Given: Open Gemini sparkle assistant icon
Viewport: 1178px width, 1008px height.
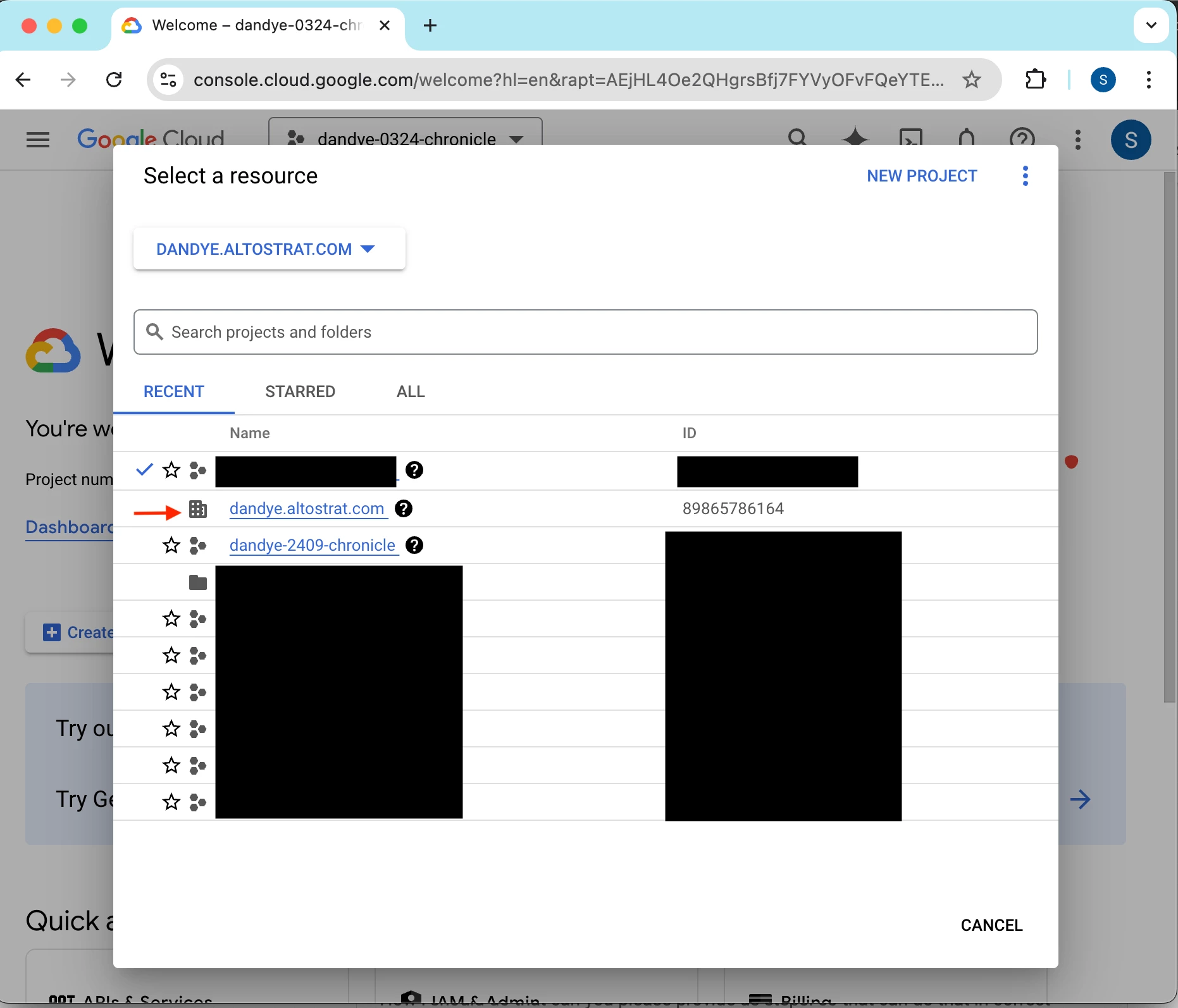Looking at the screenshot, I should coord(855,138).
